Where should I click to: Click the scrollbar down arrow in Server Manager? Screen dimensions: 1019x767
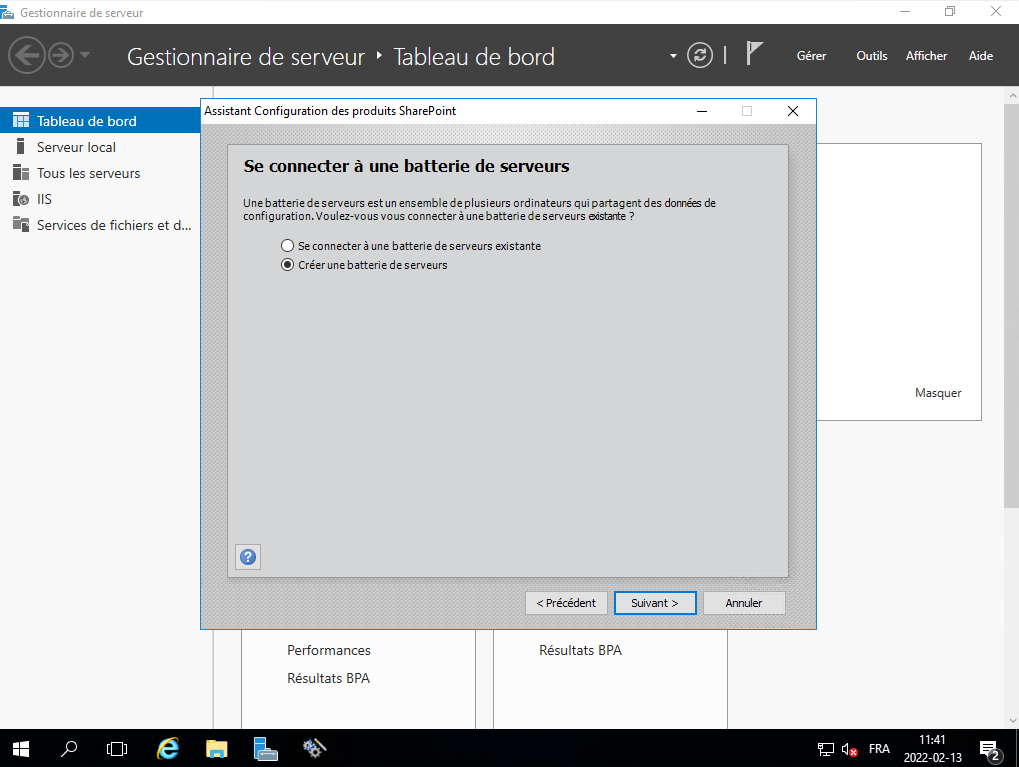pos(1012,720)
